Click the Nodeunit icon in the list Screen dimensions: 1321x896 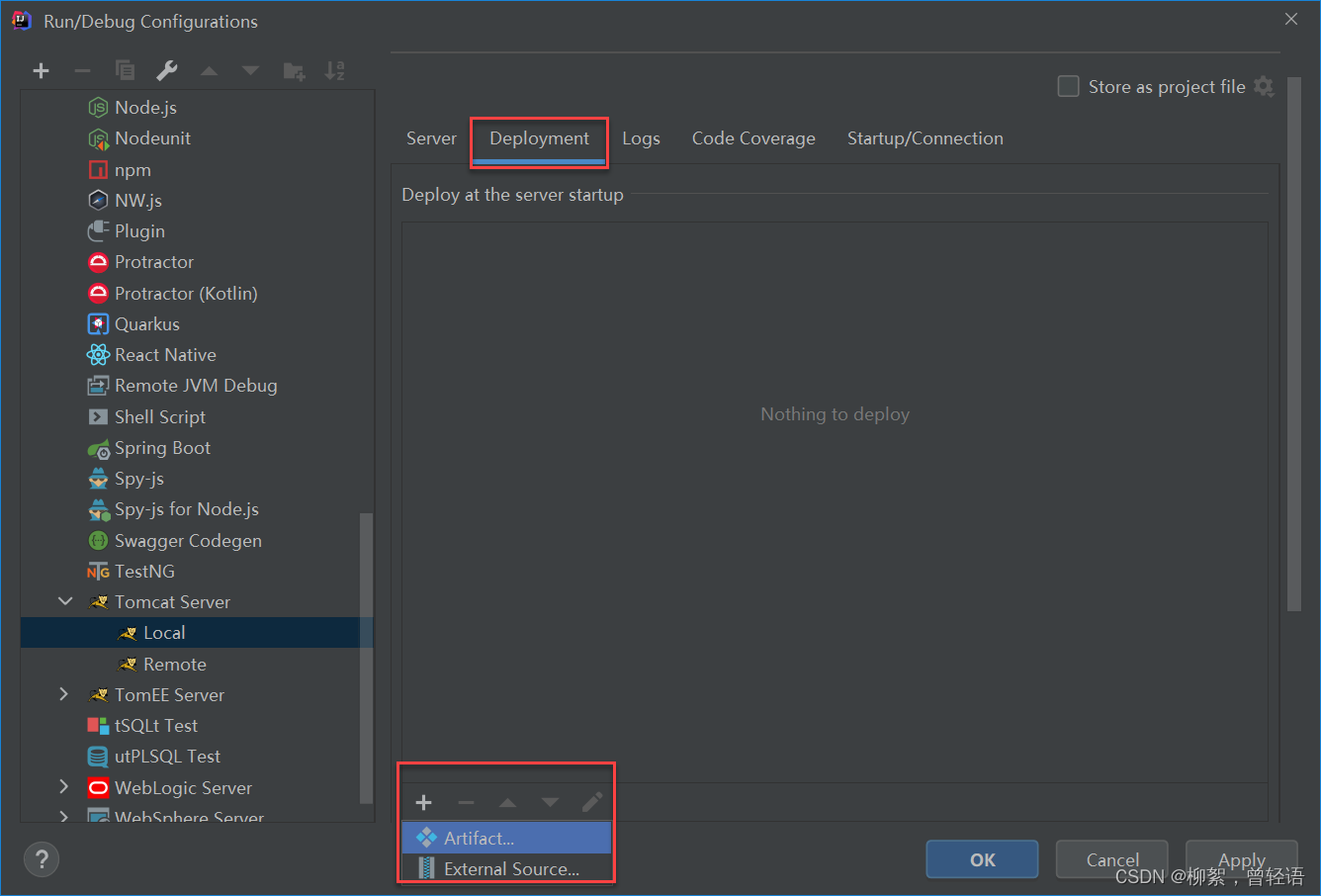(x=98, y=138)
